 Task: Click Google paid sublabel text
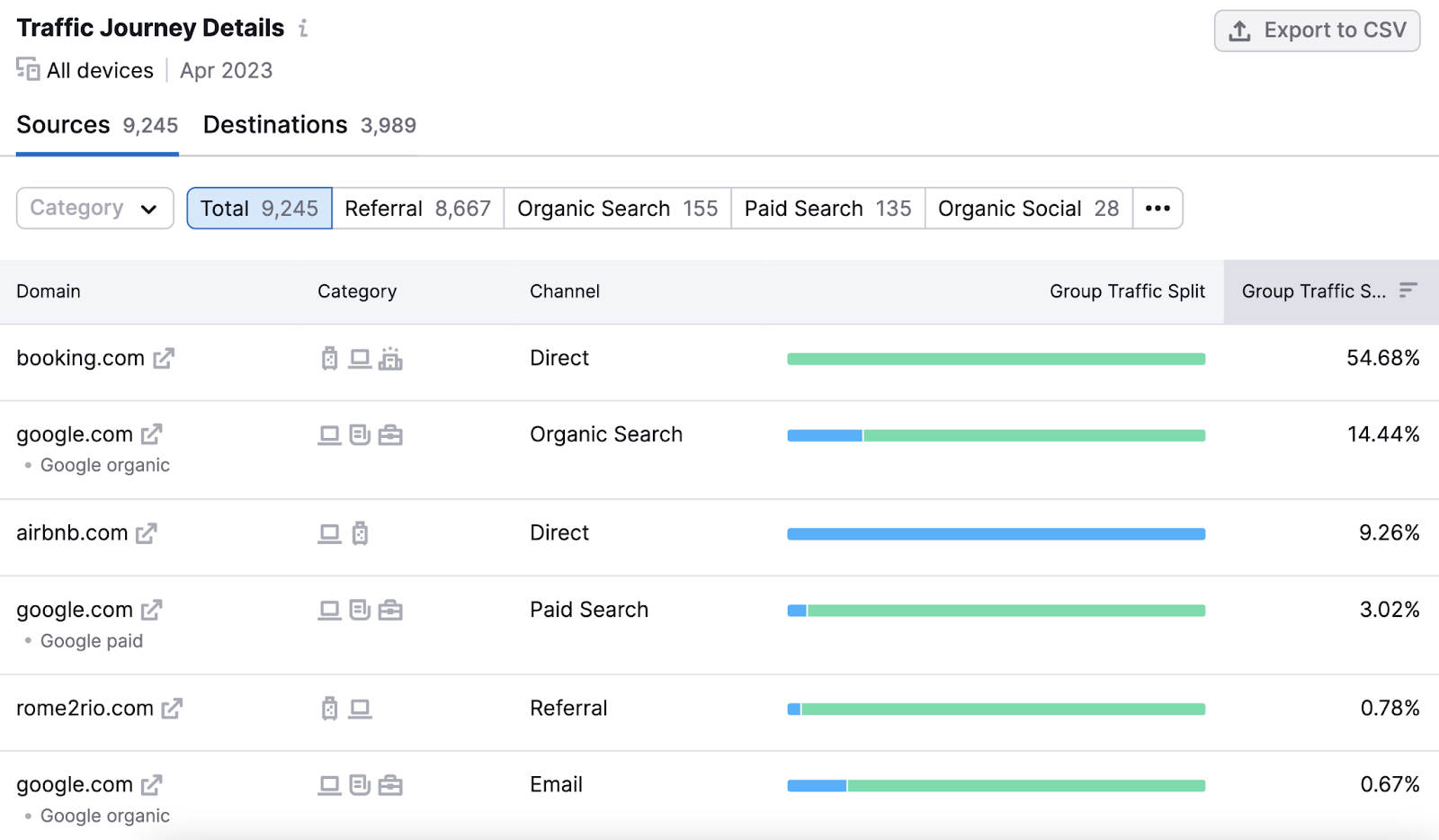pos(92,641)
